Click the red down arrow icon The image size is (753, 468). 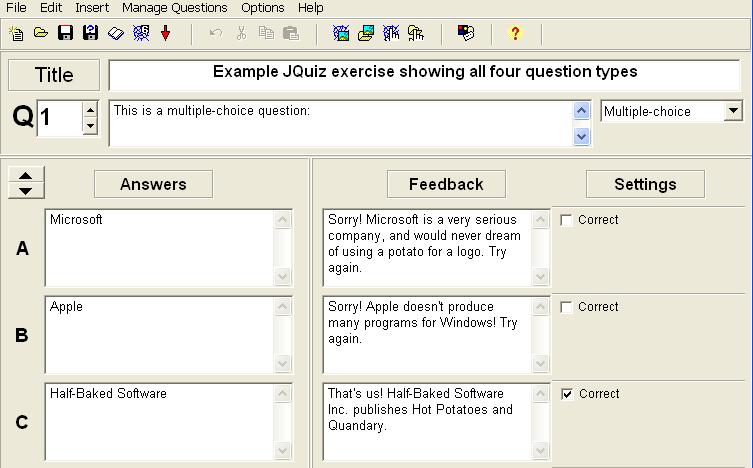pyautogui.click(x=166, y=34)
